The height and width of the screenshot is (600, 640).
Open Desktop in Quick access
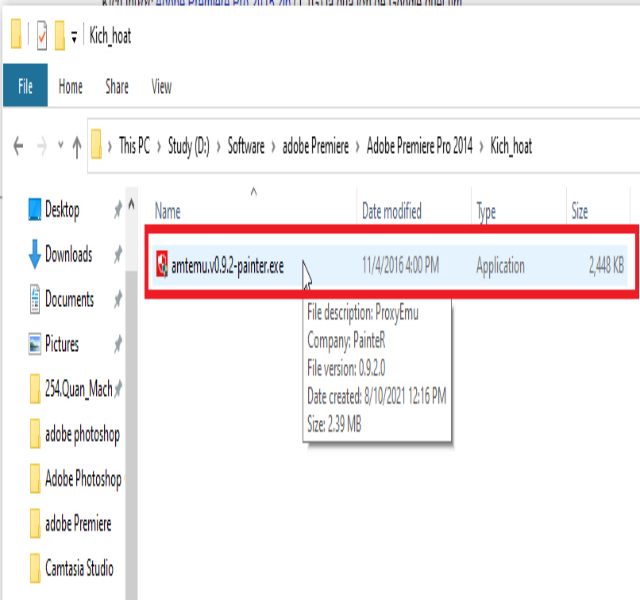62,210
